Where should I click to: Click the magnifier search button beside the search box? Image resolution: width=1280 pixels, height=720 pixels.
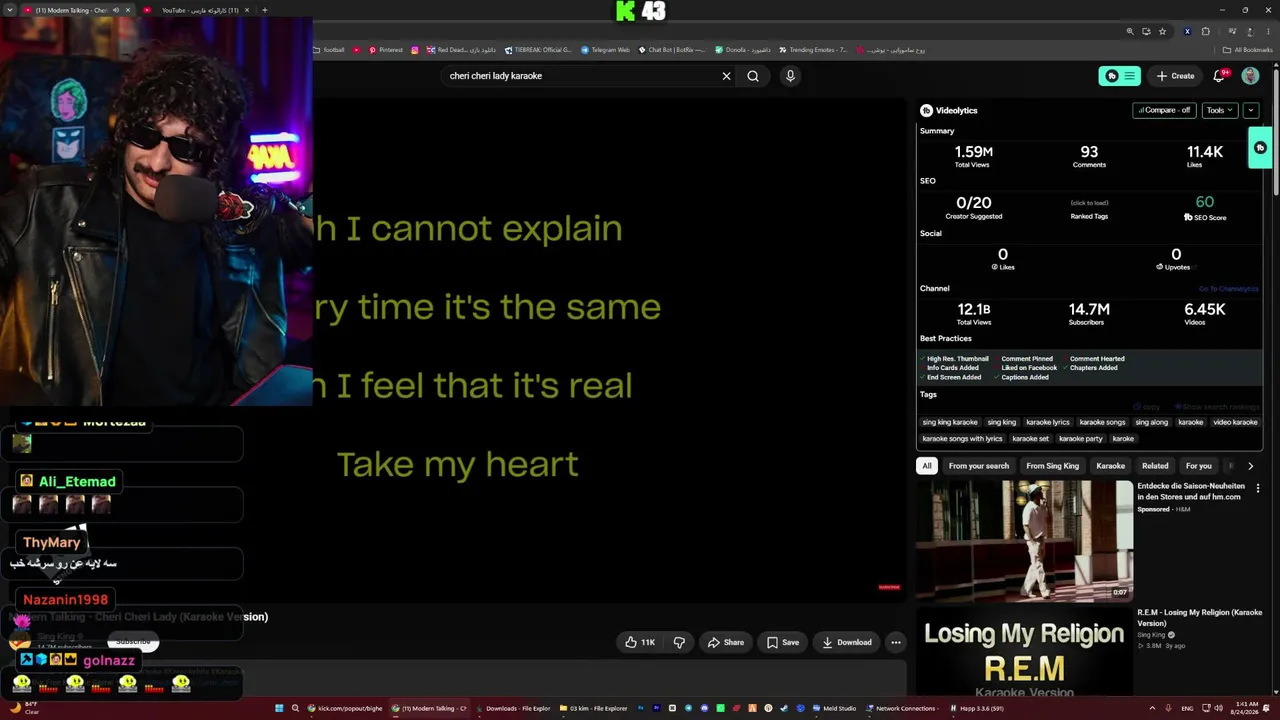(x=753, y=76)
